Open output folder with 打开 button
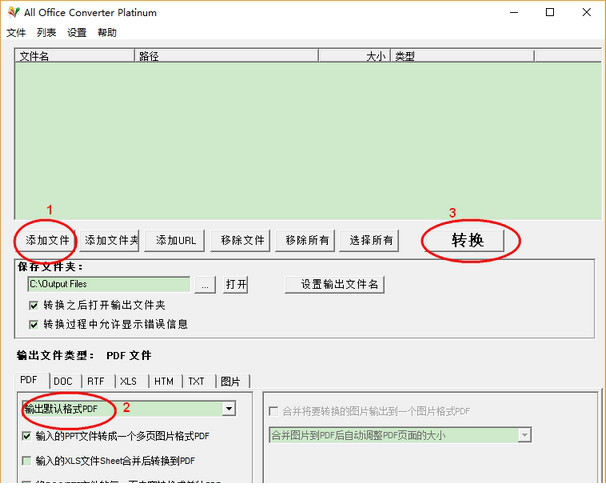 coord(236,285)
